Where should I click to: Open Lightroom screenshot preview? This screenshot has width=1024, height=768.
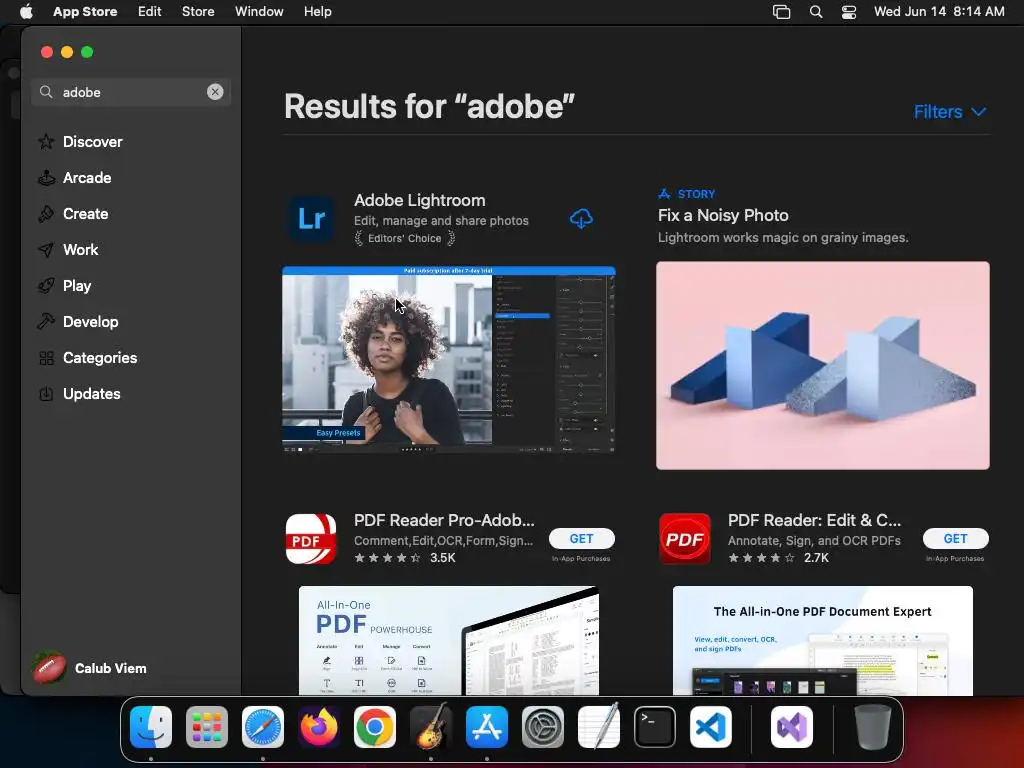pyautogui.click(x=449, y=360)
